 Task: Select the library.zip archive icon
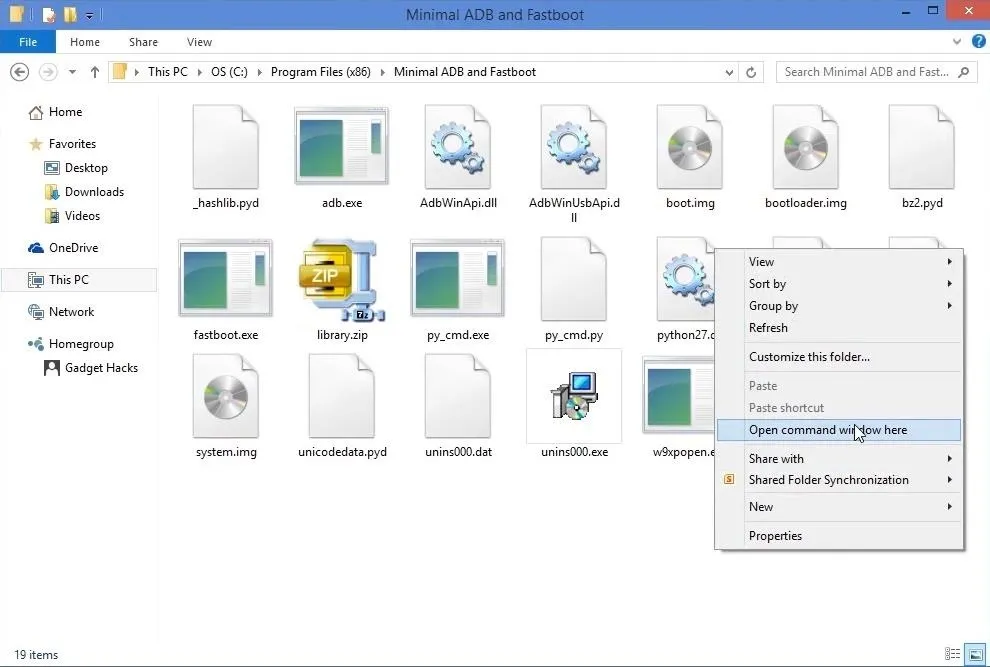(342, 280)
